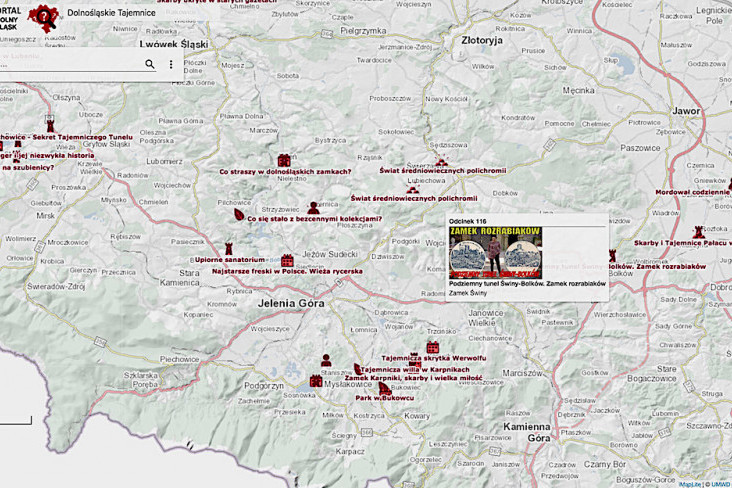Click the Dolnośląskie Tajemnice map logo

click(x=44, y=15)
